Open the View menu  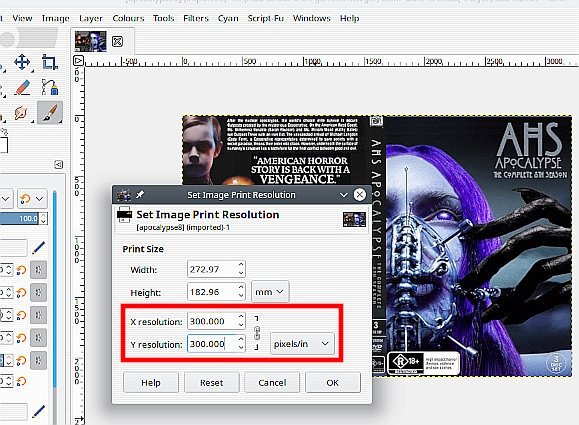pos(22,18)
